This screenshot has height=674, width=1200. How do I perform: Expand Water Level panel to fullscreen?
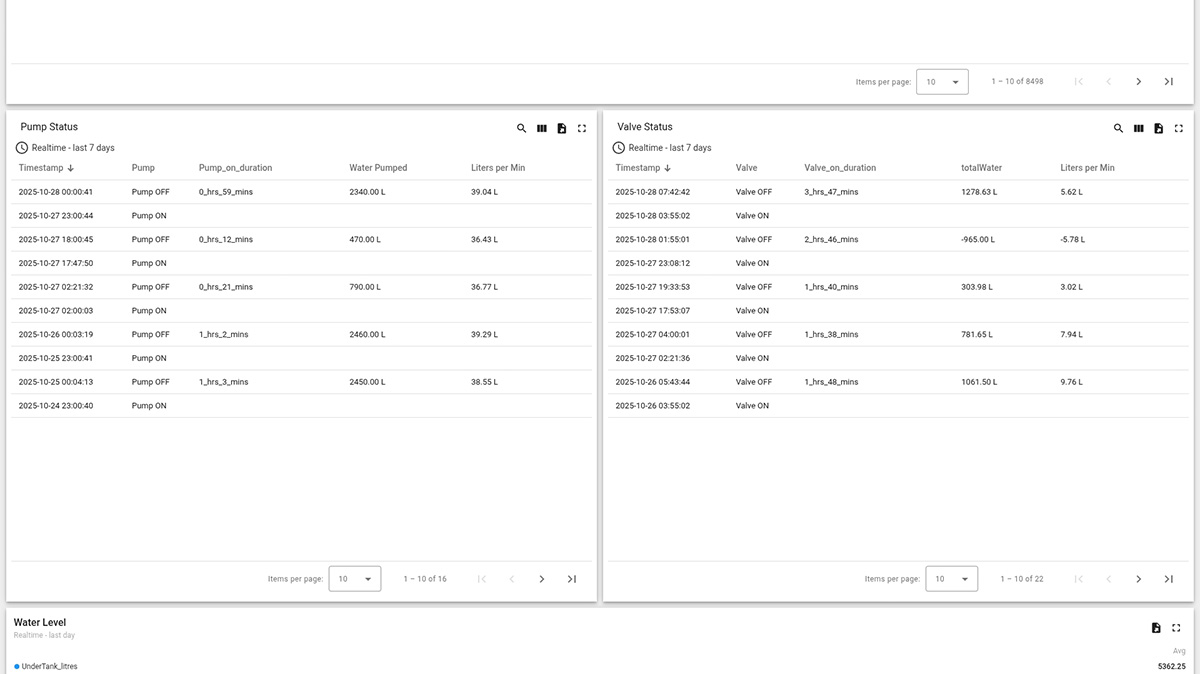point(1179,627)
